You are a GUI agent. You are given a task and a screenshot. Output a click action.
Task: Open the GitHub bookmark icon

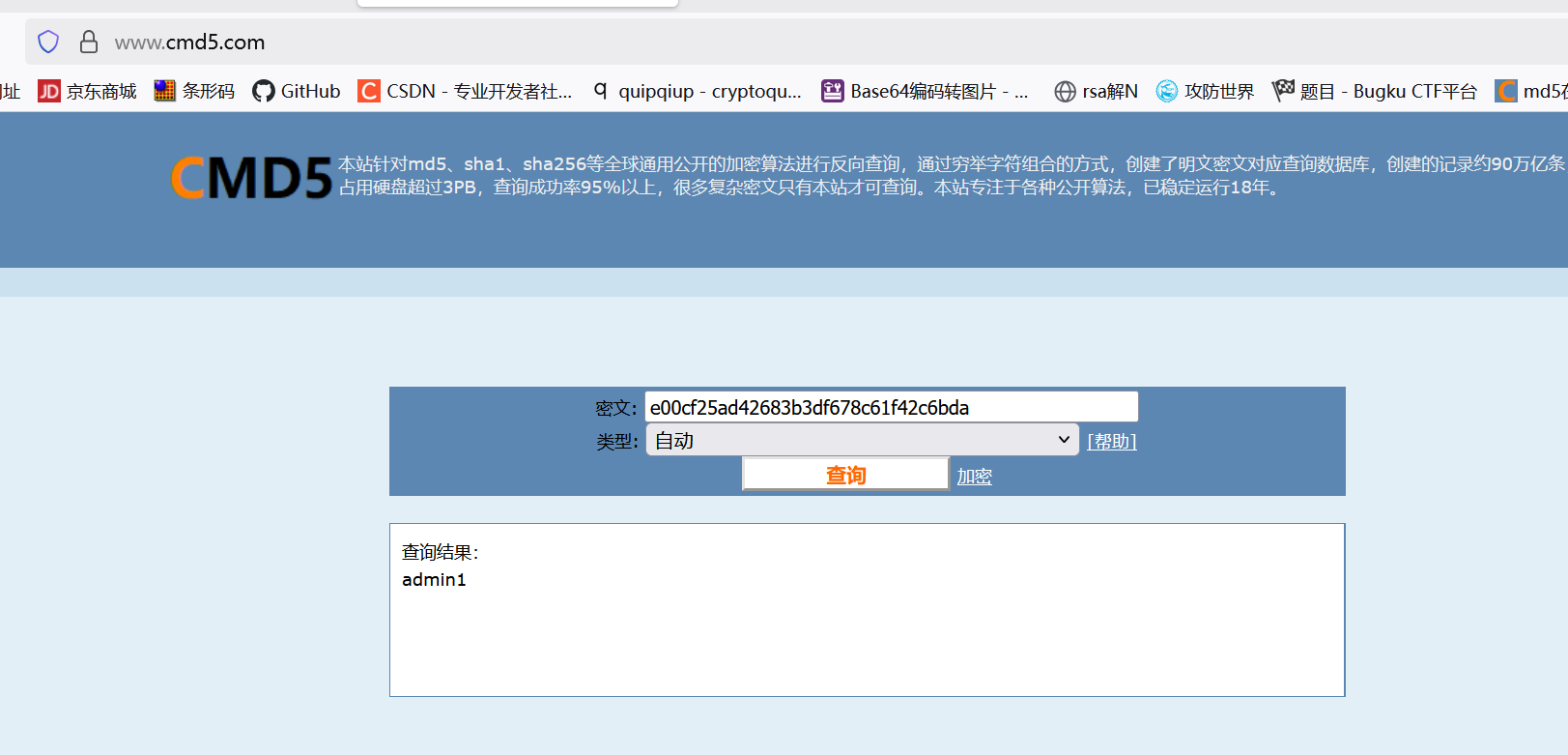[264, 91]
